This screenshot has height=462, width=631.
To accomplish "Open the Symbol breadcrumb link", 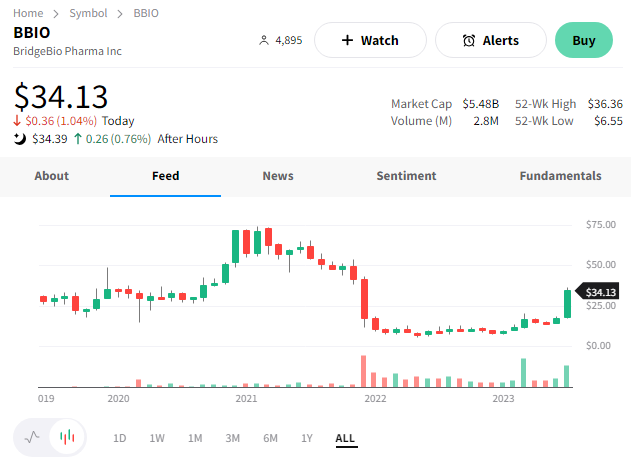I will click(88, 13).
